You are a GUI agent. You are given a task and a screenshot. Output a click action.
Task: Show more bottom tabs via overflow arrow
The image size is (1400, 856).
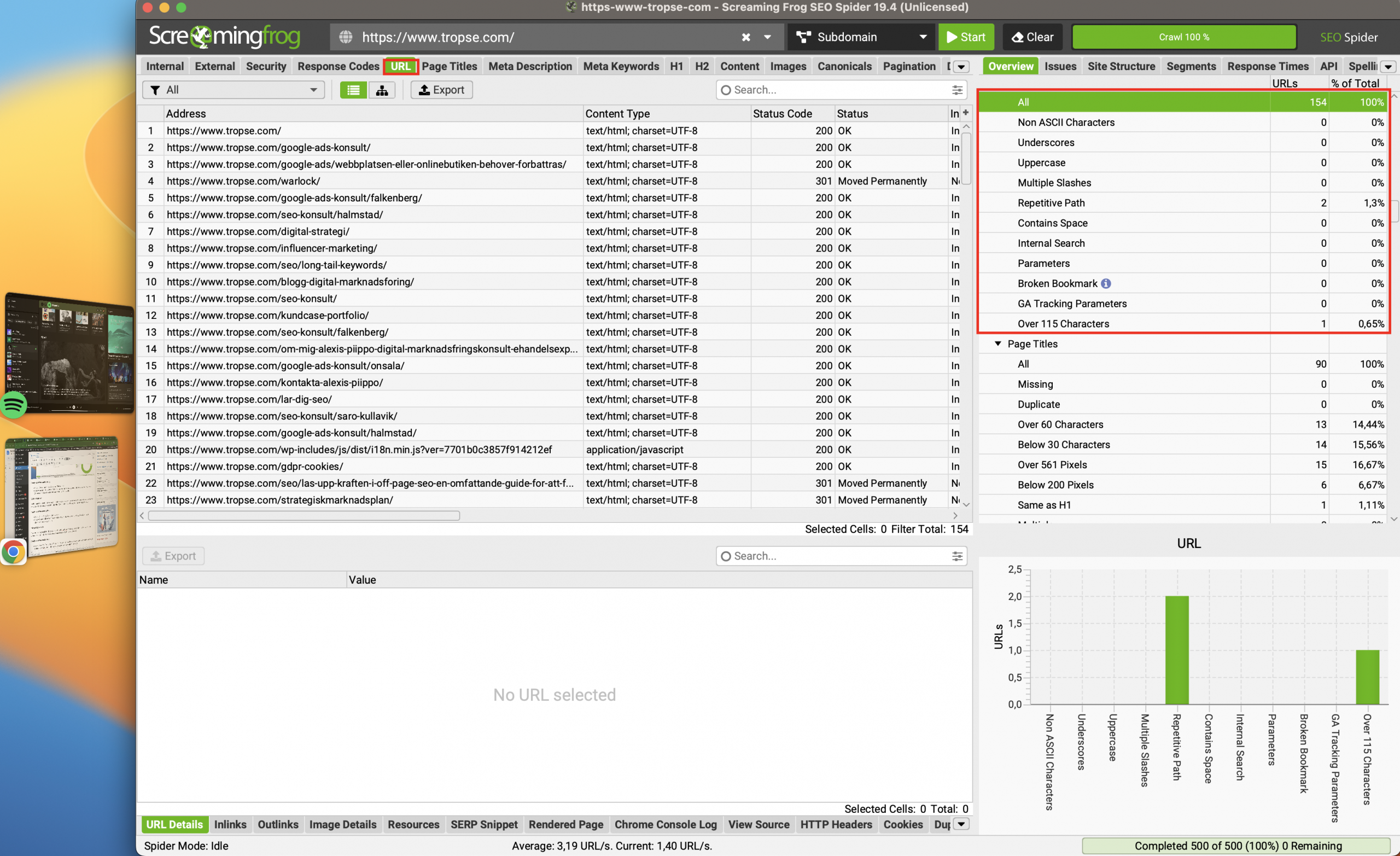pyautogui.click(x=961, y=824)
